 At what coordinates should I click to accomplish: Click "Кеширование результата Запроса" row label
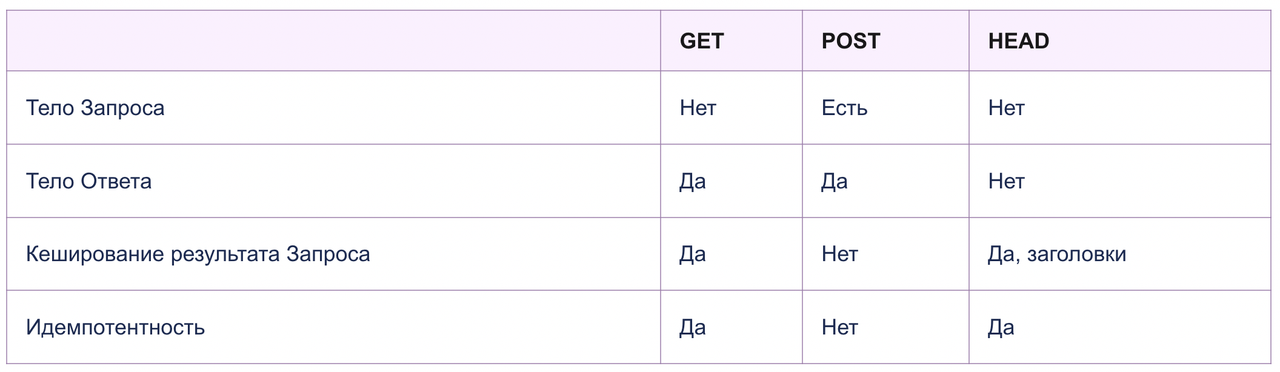click(198, 254)
